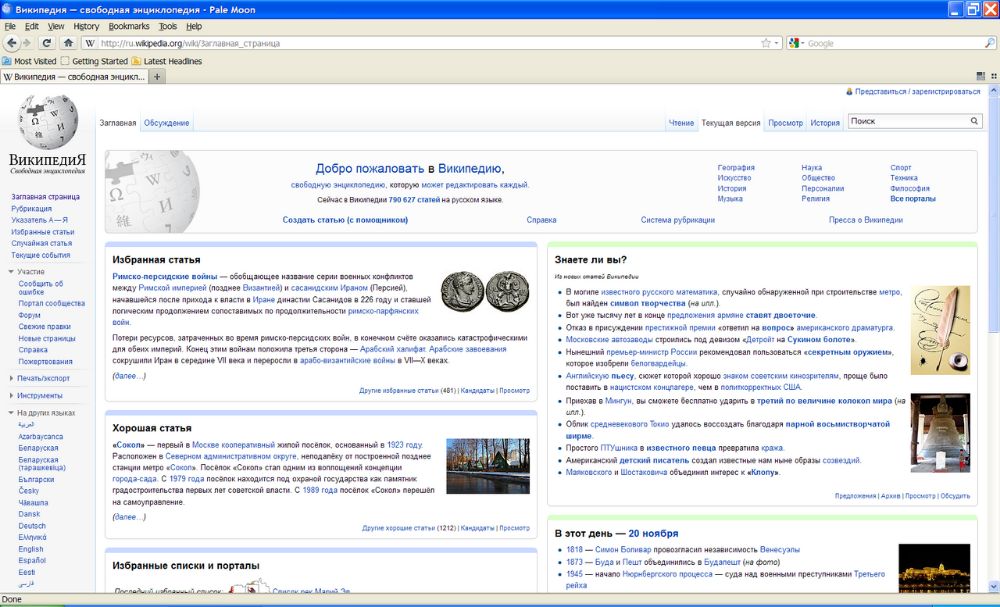Open the Bookmarks menu
Viewport: 1000px width, 607px height.
coord(129,26)
